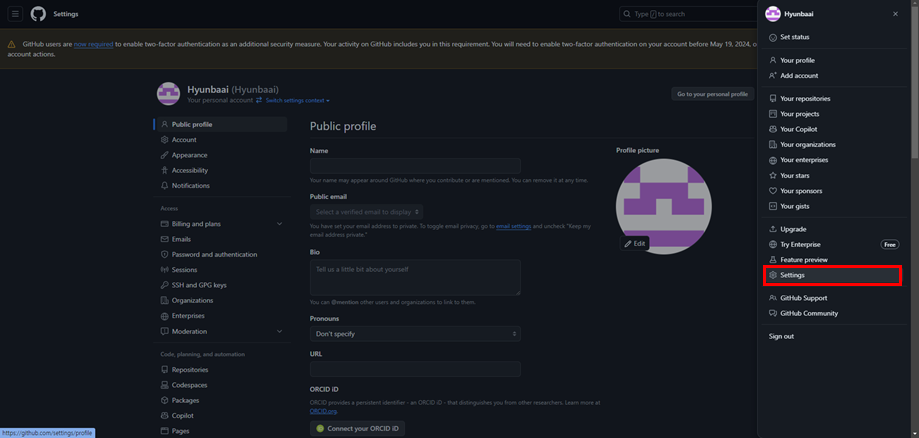
Task: Click the search magnifier icon
Action: tap(627, 14)
